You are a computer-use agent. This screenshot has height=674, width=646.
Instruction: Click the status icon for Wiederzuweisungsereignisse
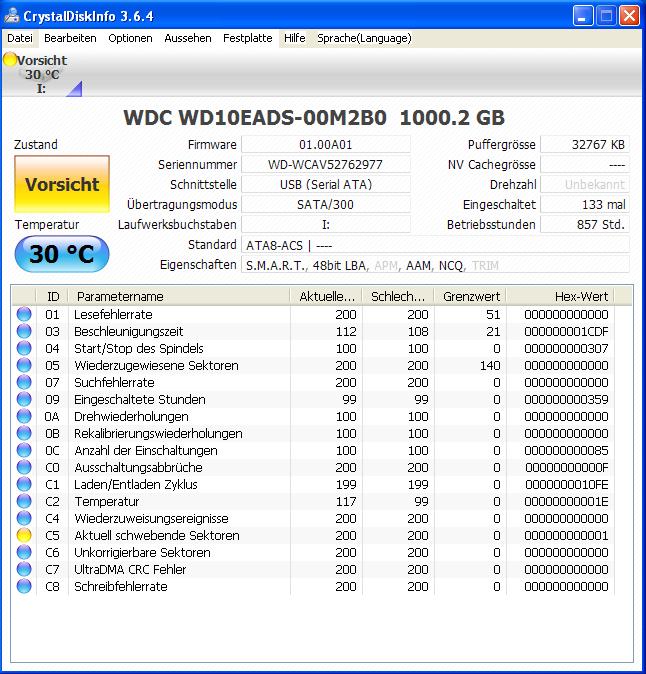(24, 518)
